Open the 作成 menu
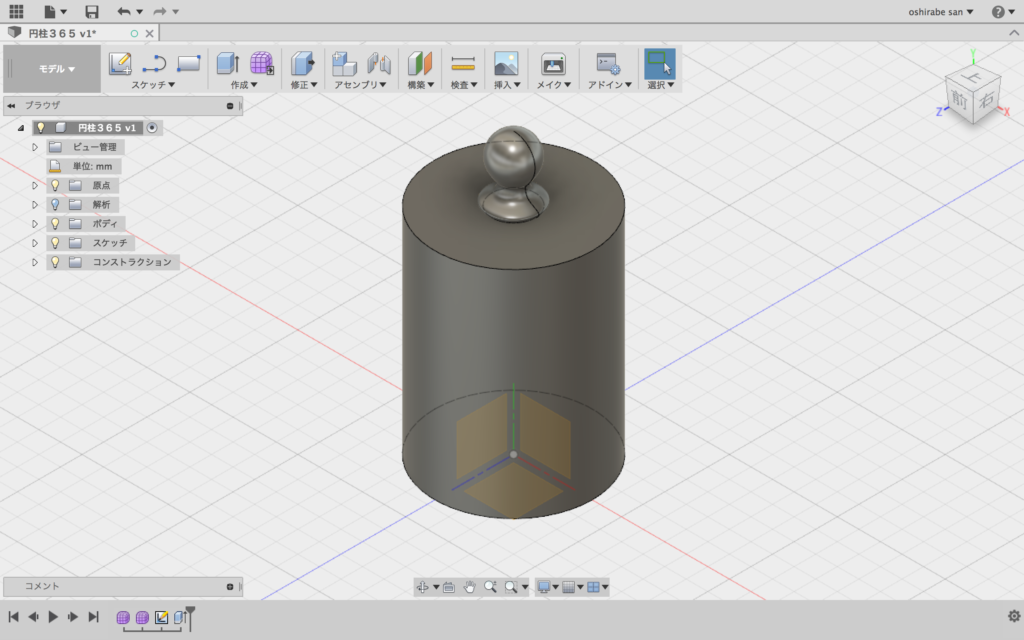Image resolution: width=1024 pixels, height=640 pixels. pos(244,85)
